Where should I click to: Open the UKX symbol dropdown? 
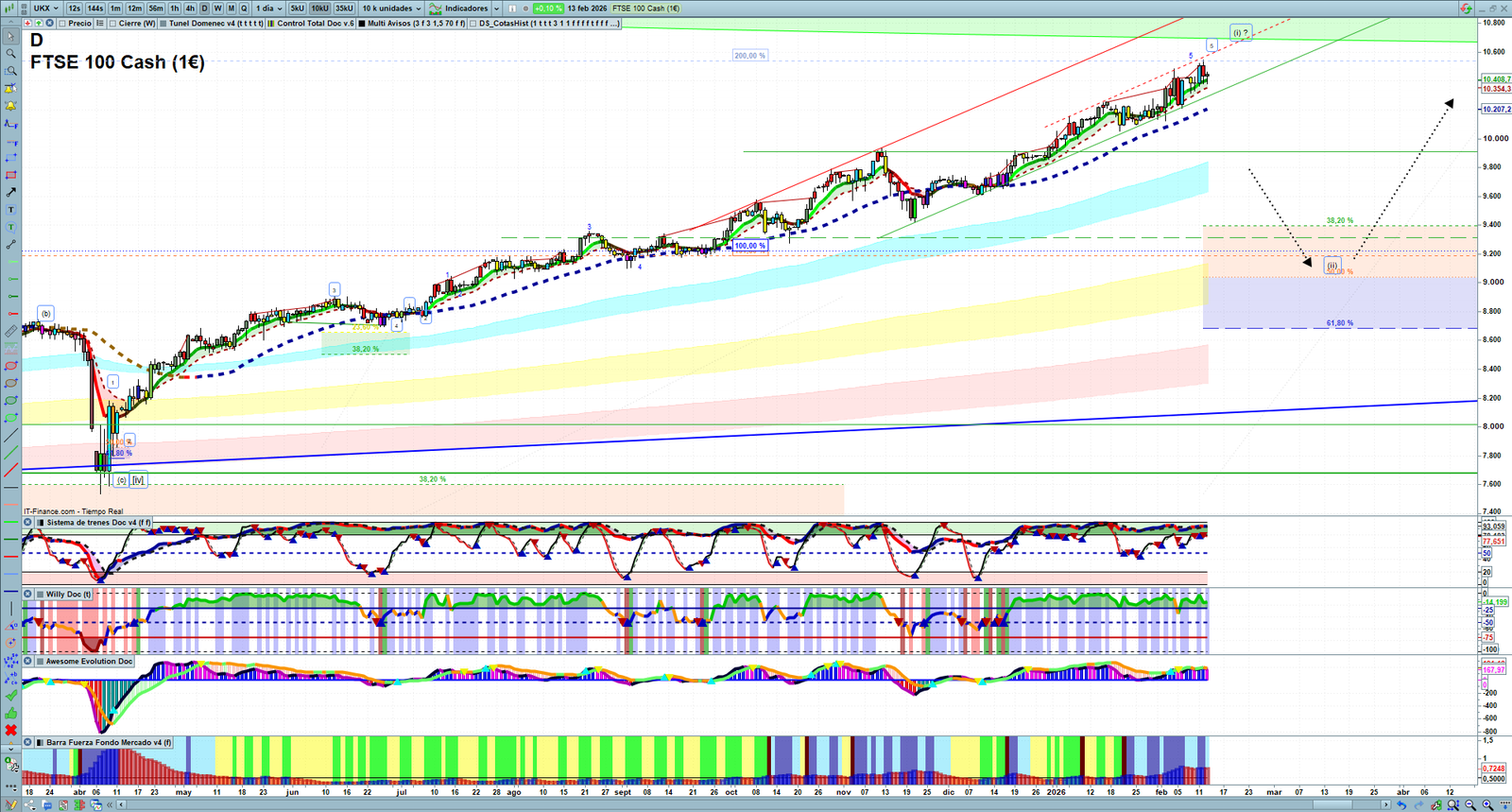45,9
